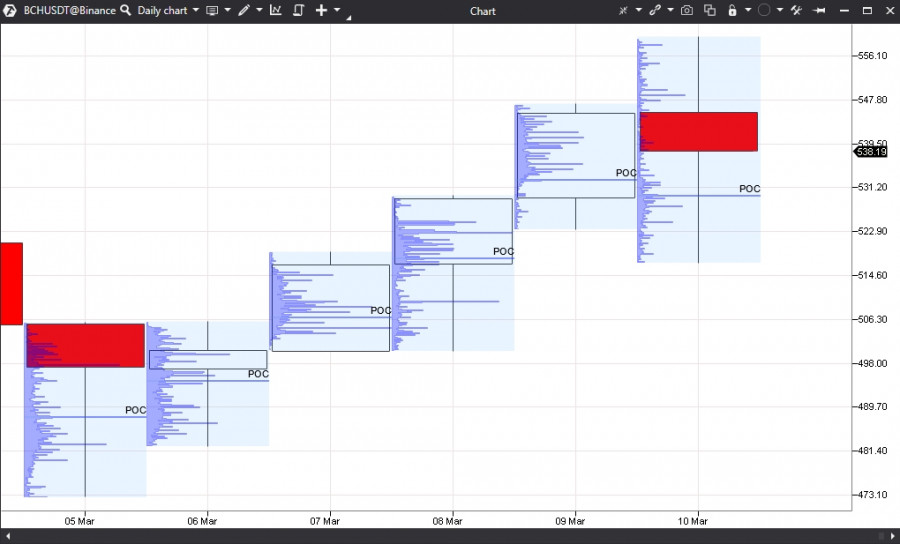Toggle the window pin icon
Viewport: 900px width, 544px height.
pos(820,10)
